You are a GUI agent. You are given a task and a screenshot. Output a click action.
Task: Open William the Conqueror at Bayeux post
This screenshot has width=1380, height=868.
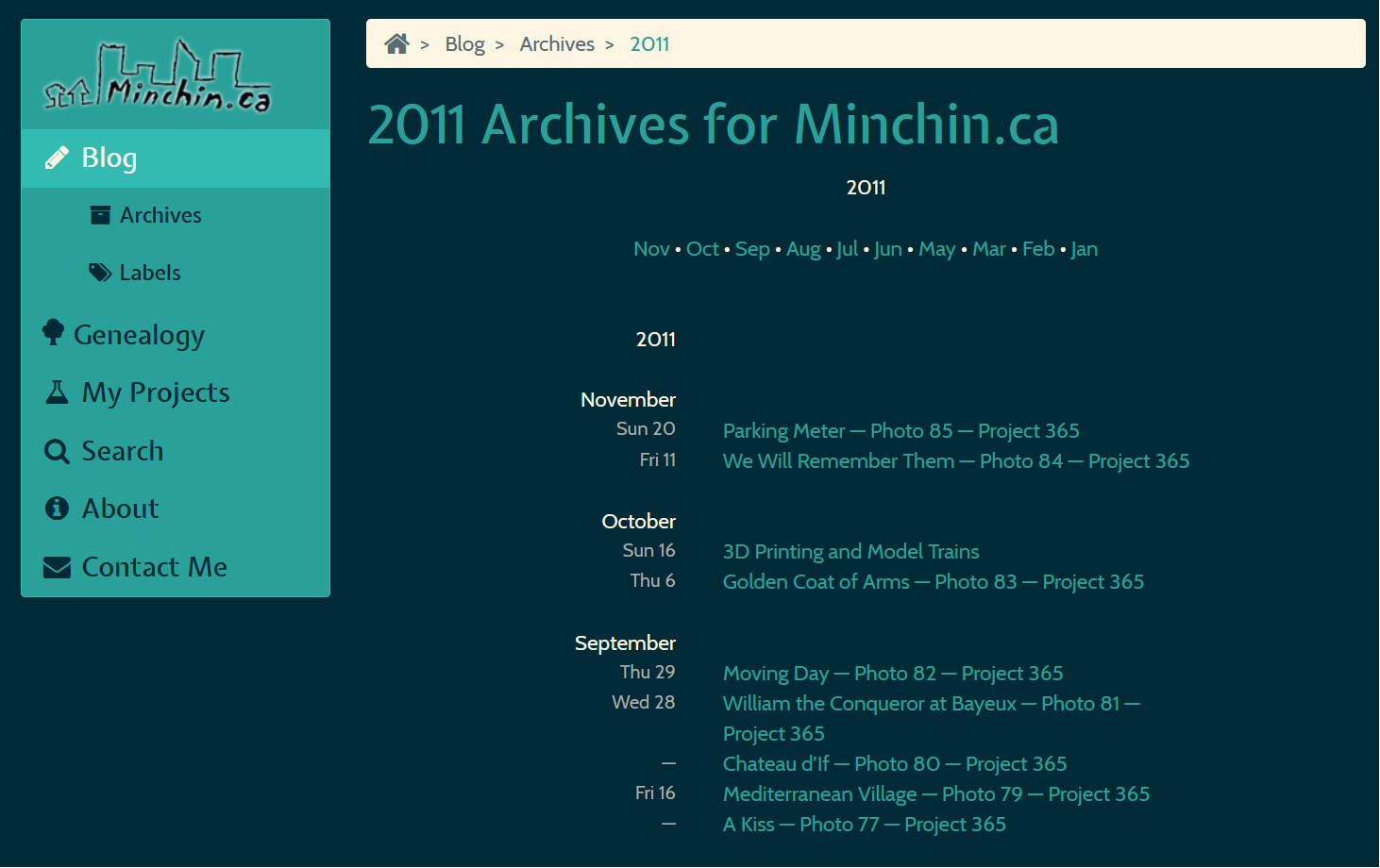pos(932,718)
